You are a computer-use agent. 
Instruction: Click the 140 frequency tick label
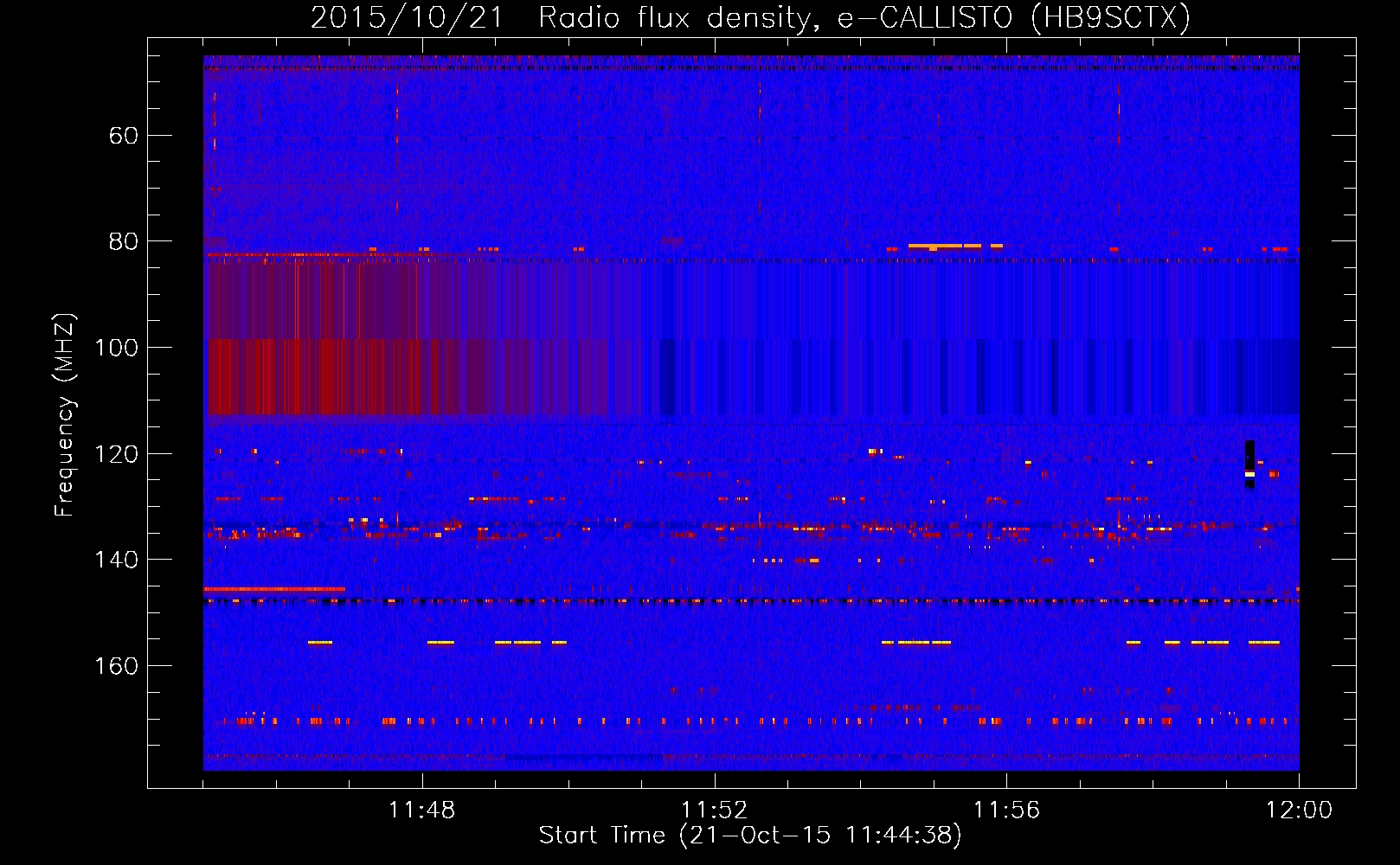pos(116,561)
